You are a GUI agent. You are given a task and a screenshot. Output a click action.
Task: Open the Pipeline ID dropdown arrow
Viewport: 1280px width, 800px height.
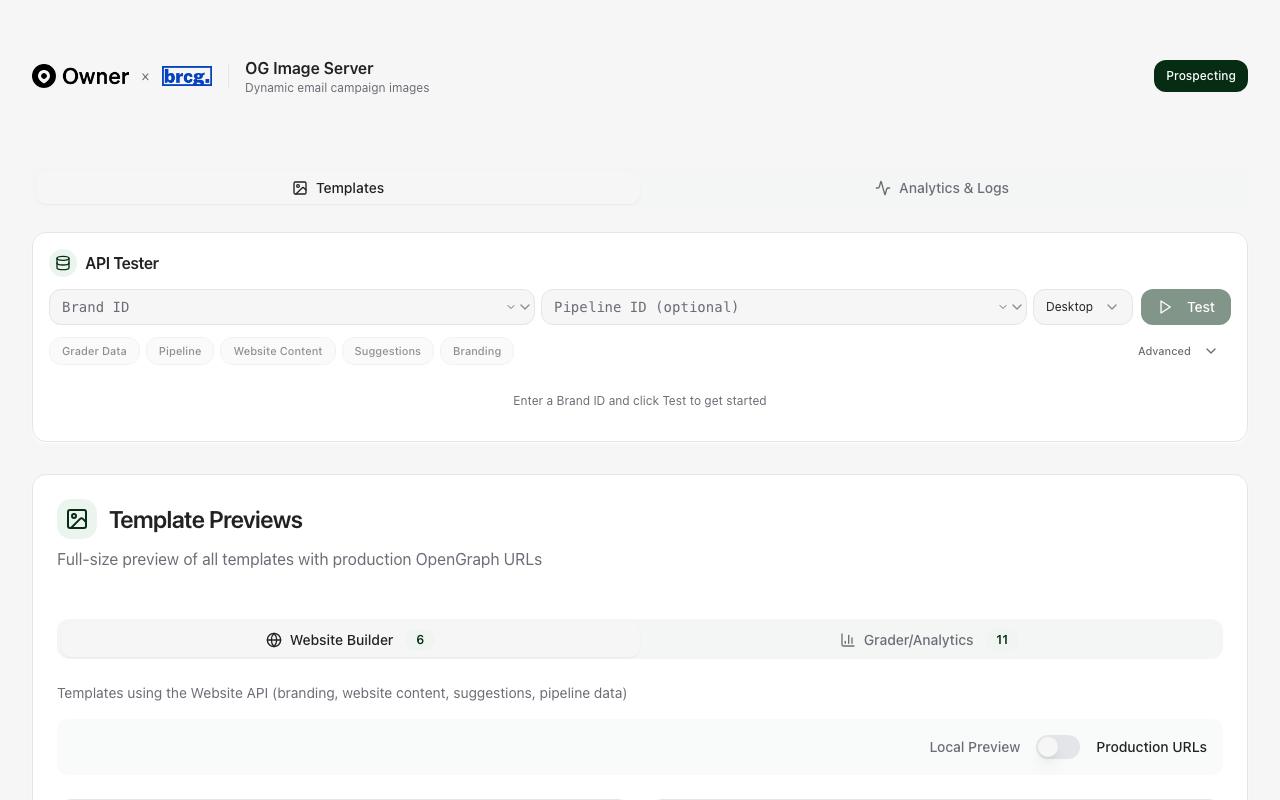(1016, 307)
